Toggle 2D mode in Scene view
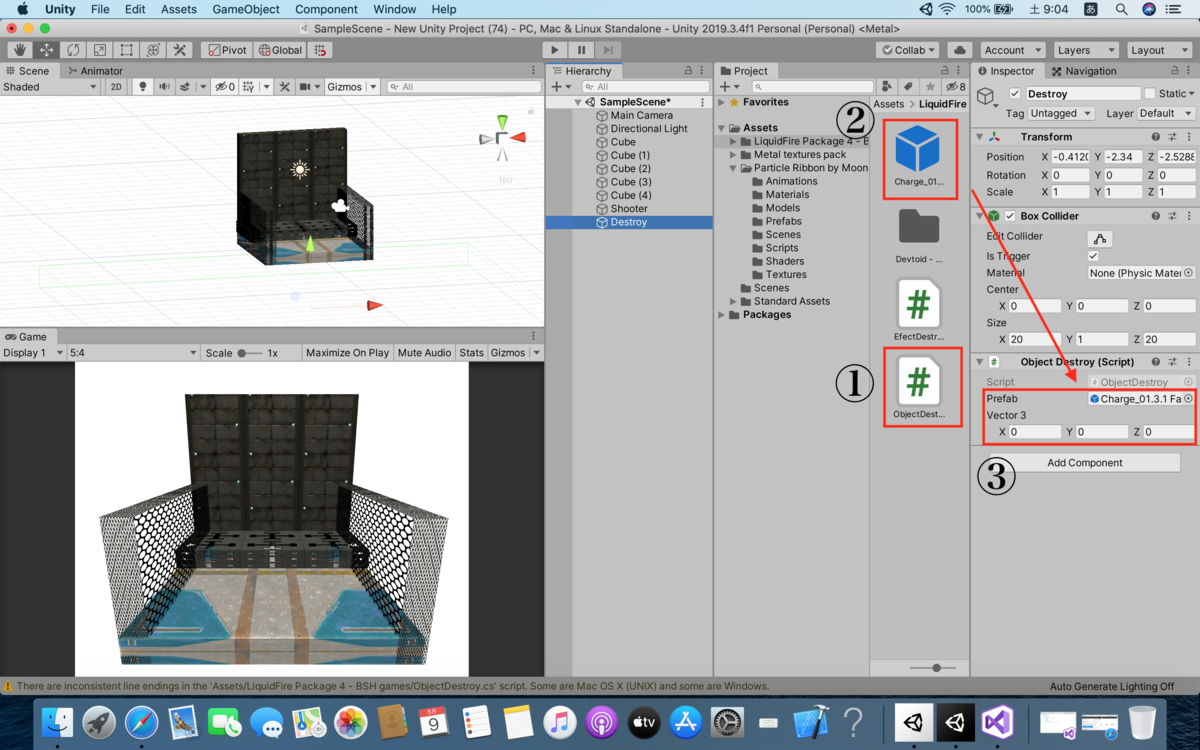Image resolution: width=1200 pixels, height=750 pixels. pyautogui.click(x=116, y=87)
